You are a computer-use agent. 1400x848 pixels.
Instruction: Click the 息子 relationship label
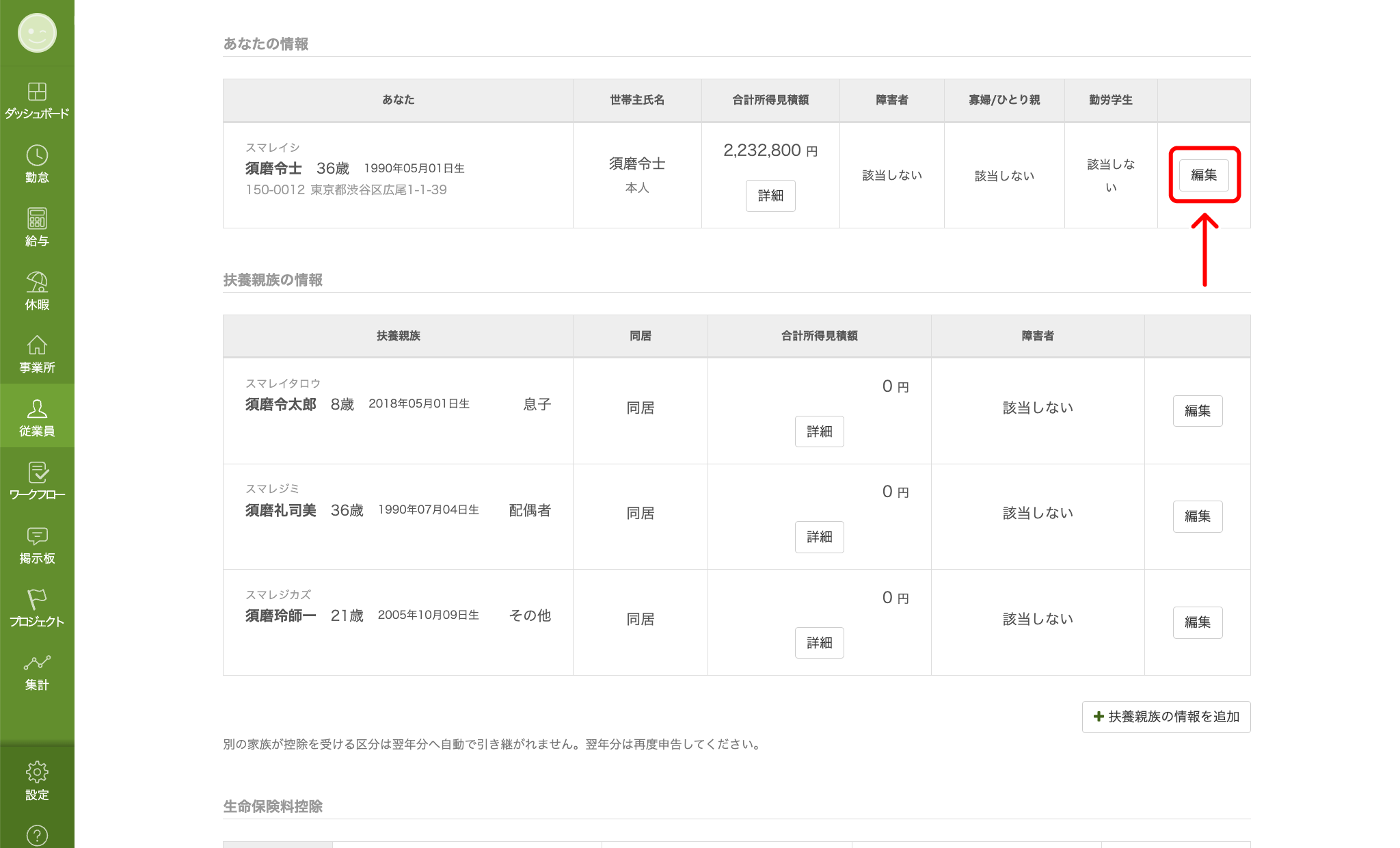pos(537,404)
